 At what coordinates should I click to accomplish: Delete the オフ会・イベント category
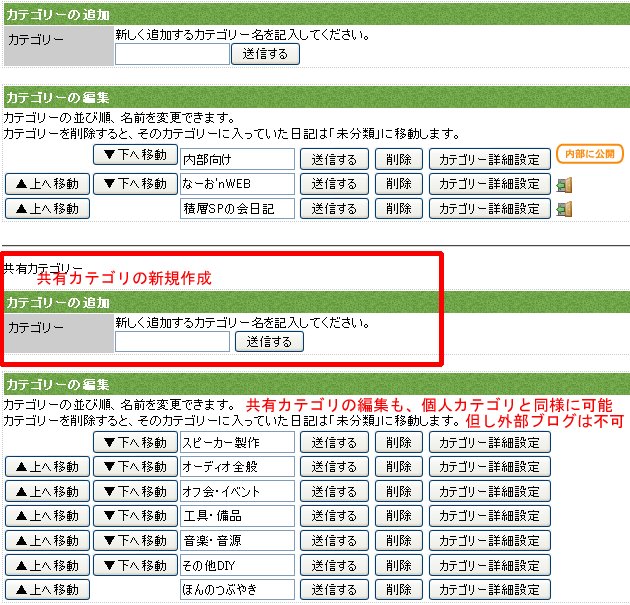(399, 492)
